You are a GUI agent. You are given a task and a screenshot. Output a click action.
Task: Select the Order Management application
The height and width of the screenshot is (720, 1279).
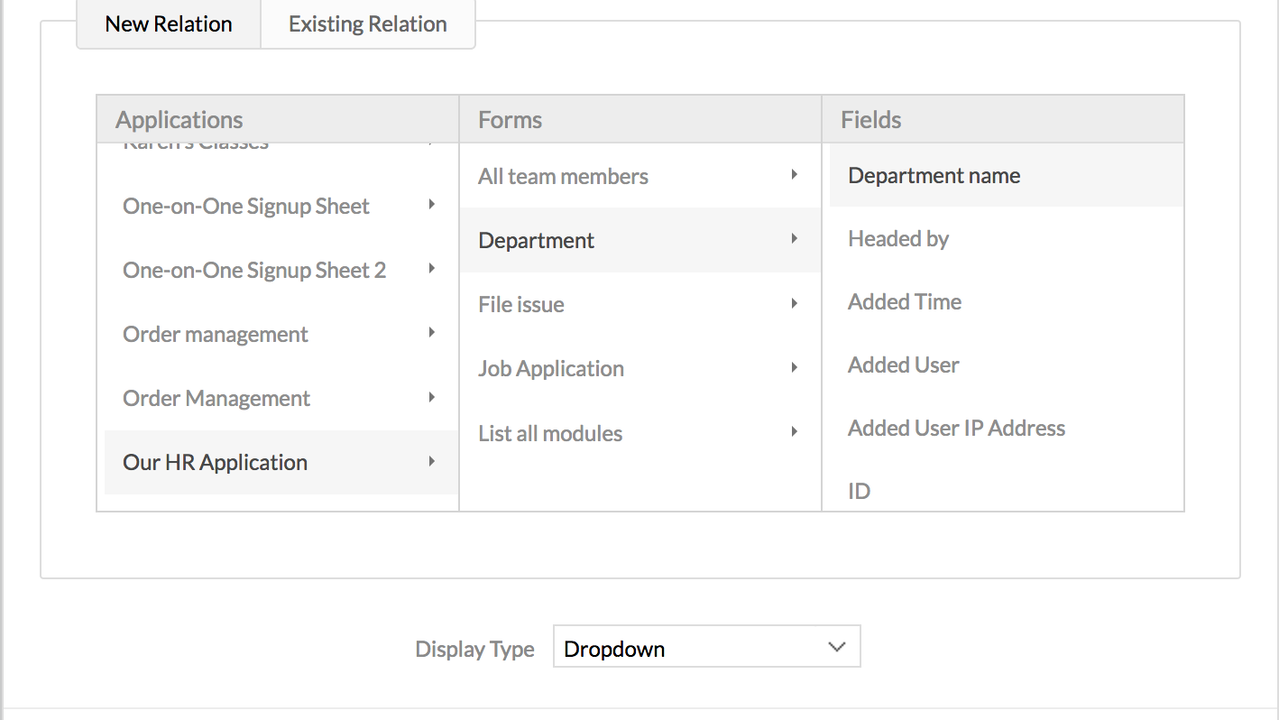click(216, 398)
